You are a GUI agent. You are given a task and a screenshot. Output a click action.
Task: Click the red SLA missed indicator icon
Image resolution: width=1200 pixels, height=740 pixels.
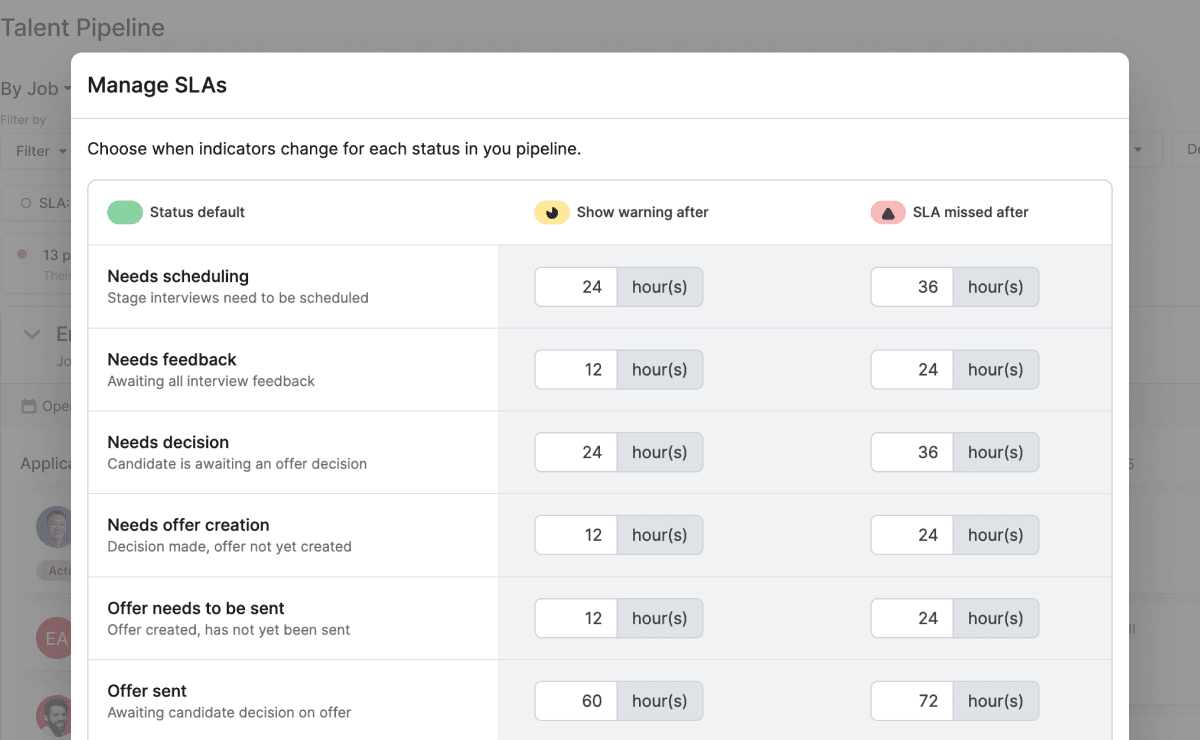point(888,212)
